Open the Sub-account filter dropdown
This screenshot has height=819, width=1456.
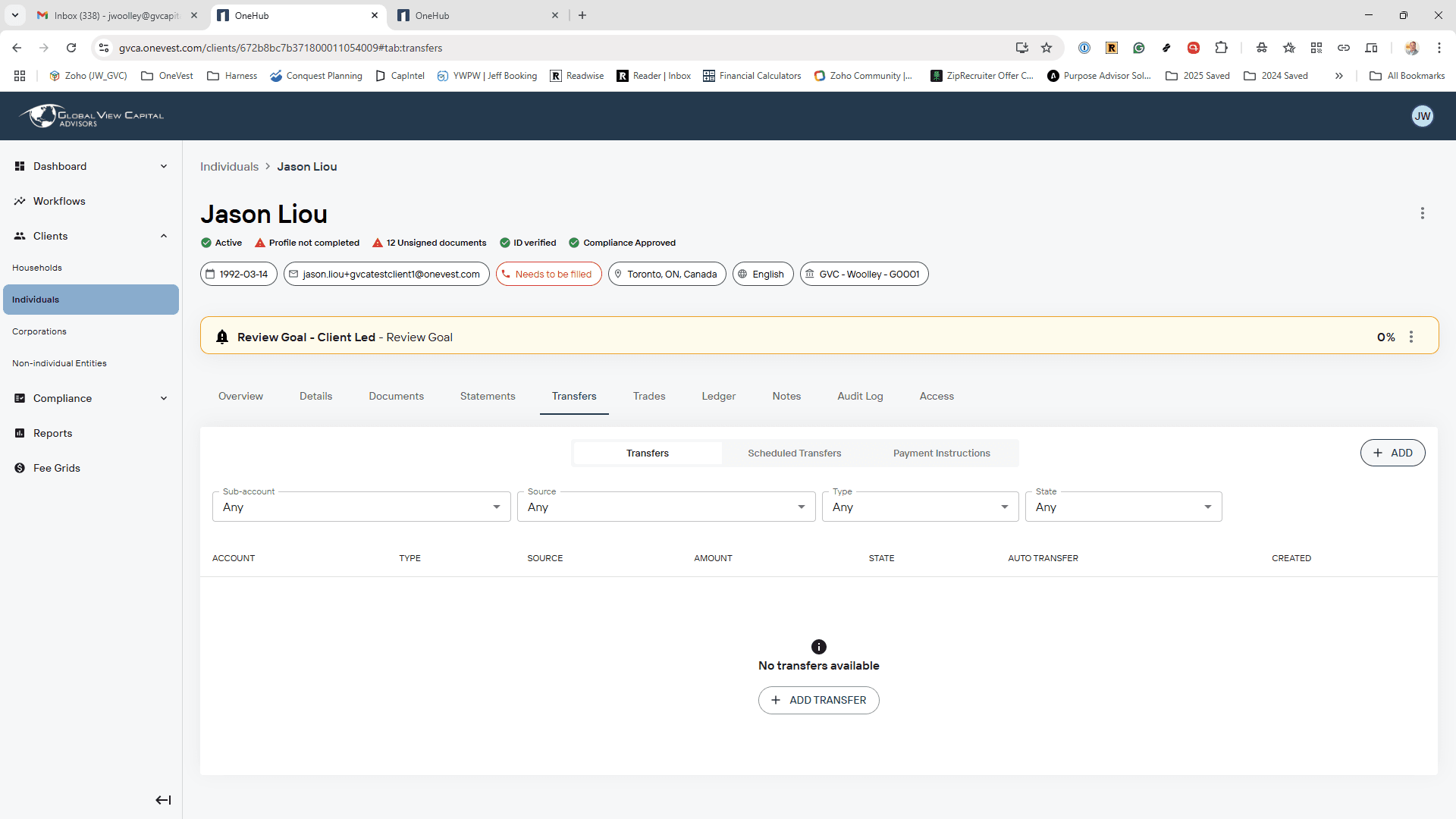(x=362, y=507)
